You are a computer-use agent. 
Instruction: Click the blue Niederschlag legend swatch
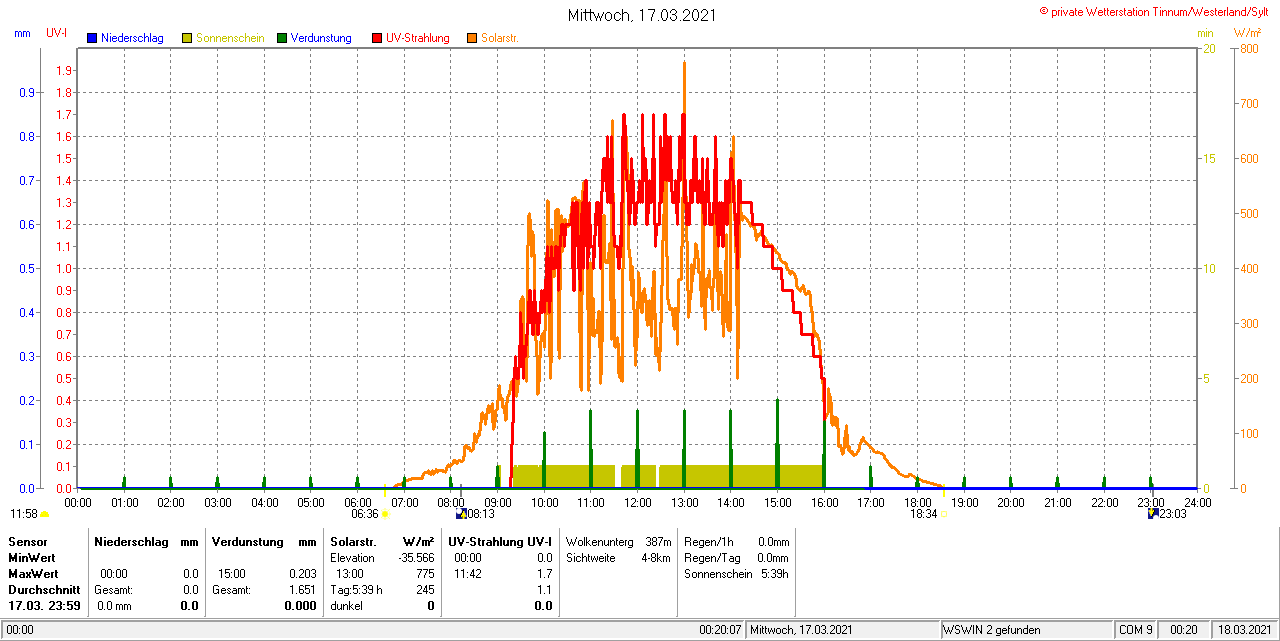pyautogui.click(x=92, y=38)
